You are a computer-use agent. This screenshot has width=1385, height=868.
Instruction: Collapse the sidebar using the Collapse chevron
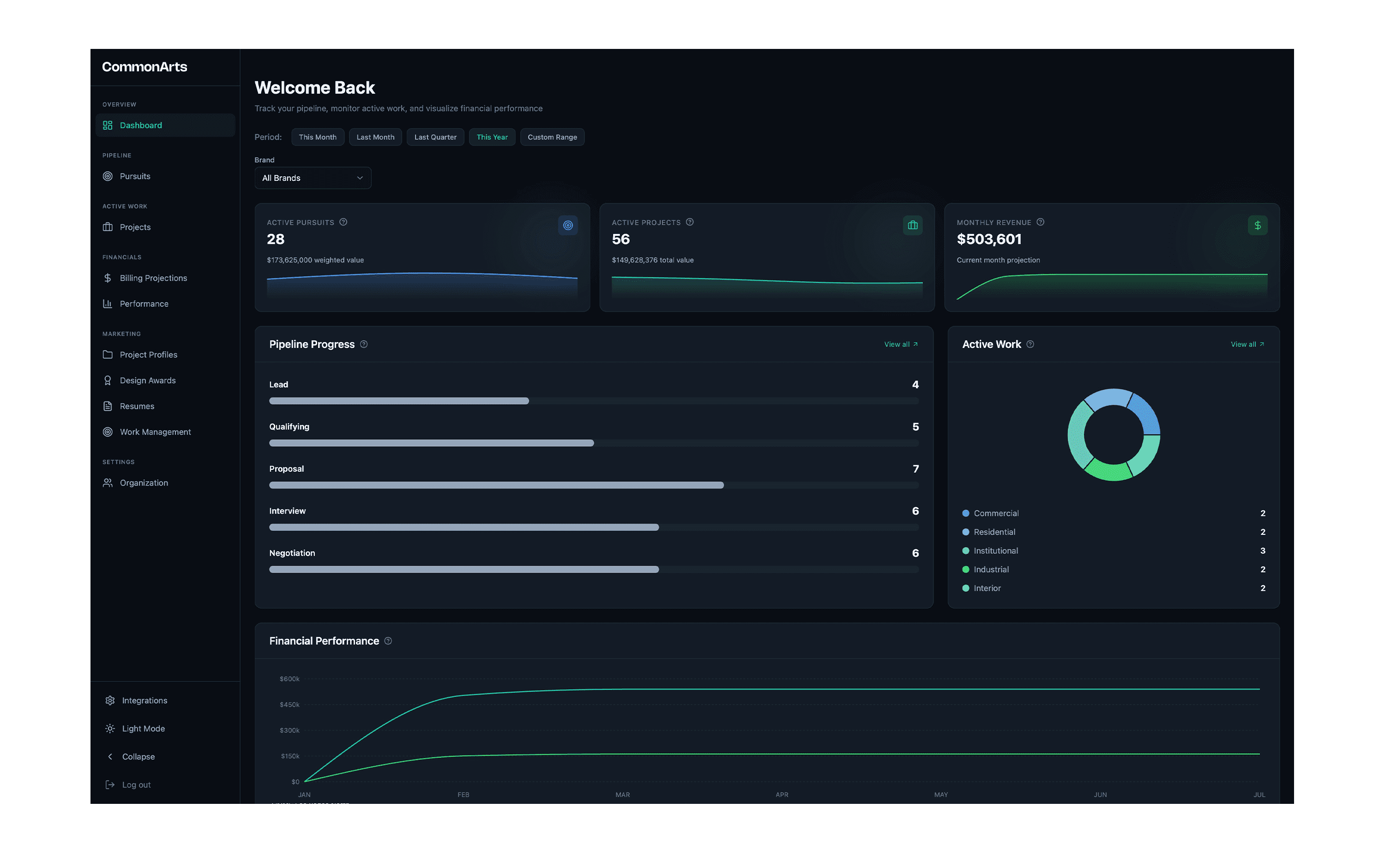pos(110,757)
